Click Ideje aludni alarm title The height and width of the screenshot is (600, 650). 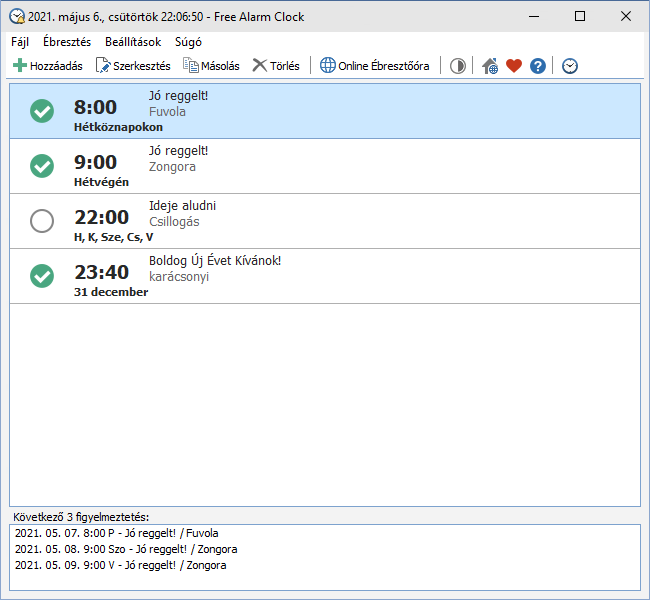pos(182,206)
